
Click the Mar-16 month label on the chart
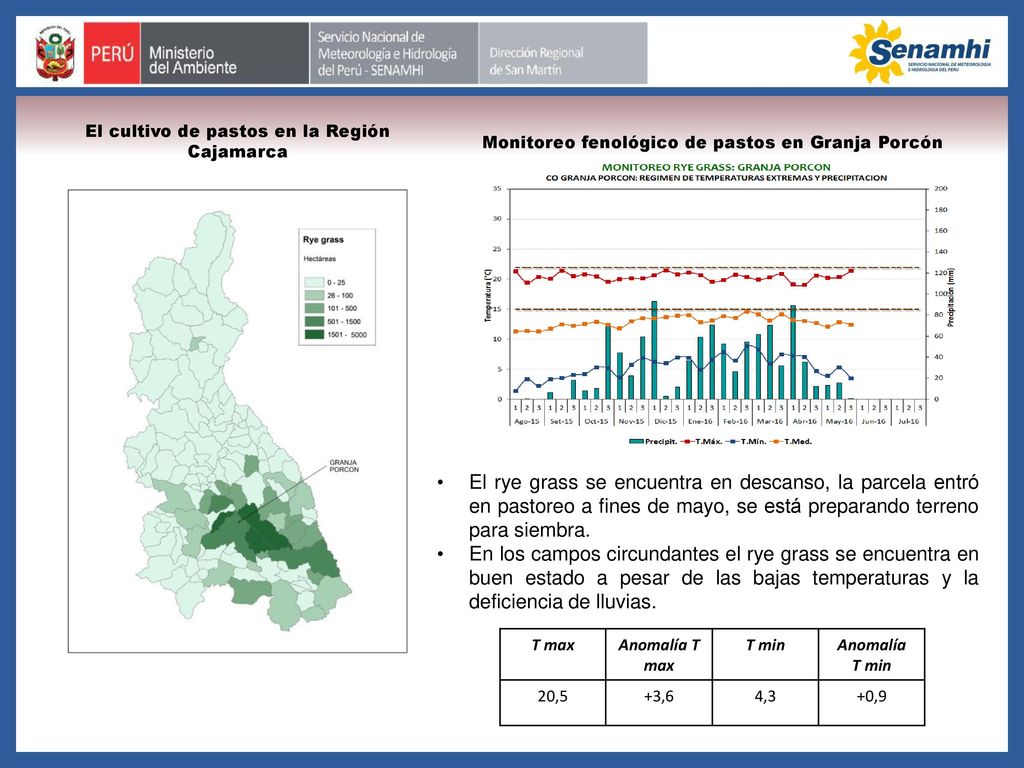click(769, 421)
